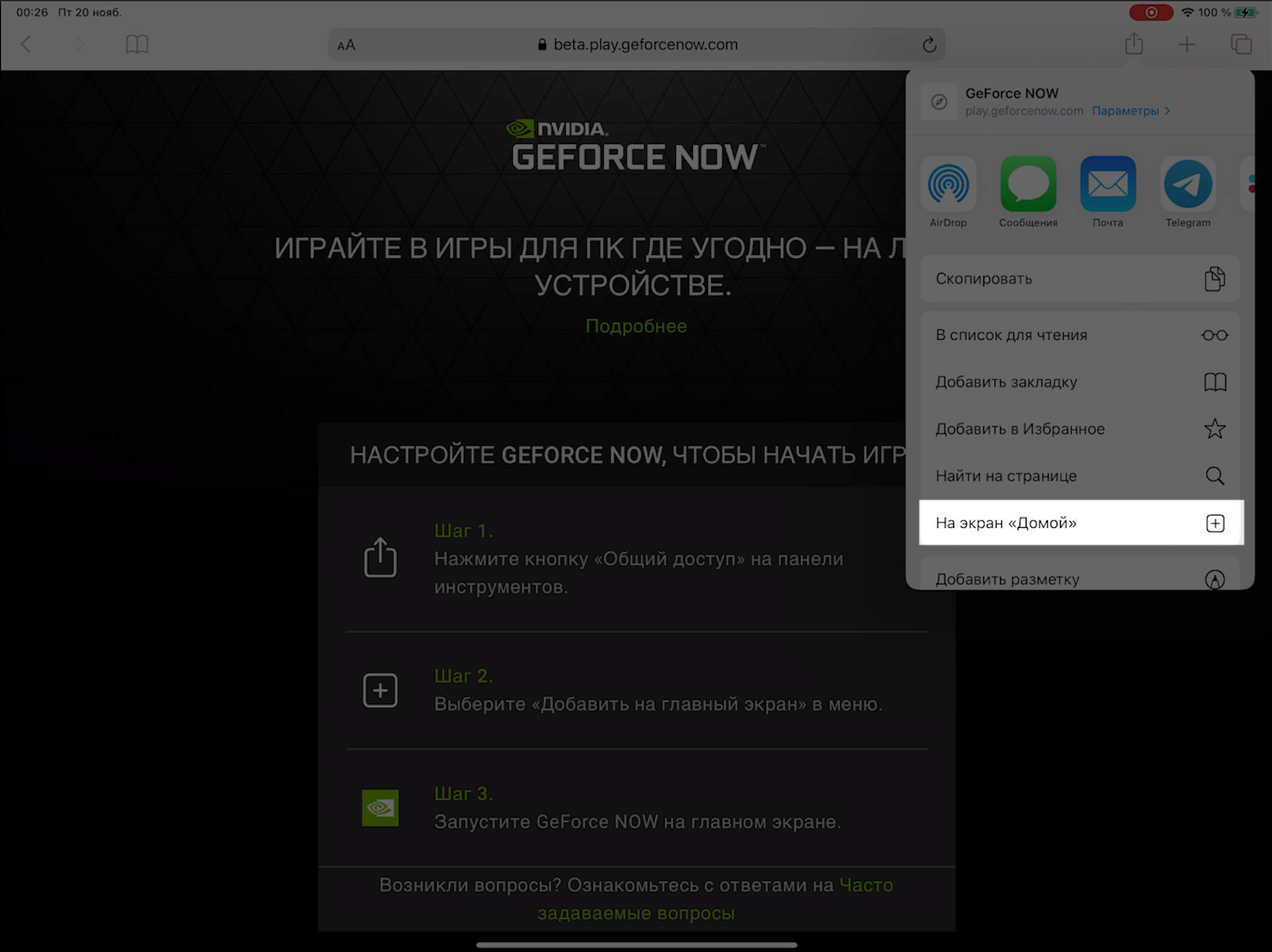Open a new tab with plus icon

tap(1186, 45)
